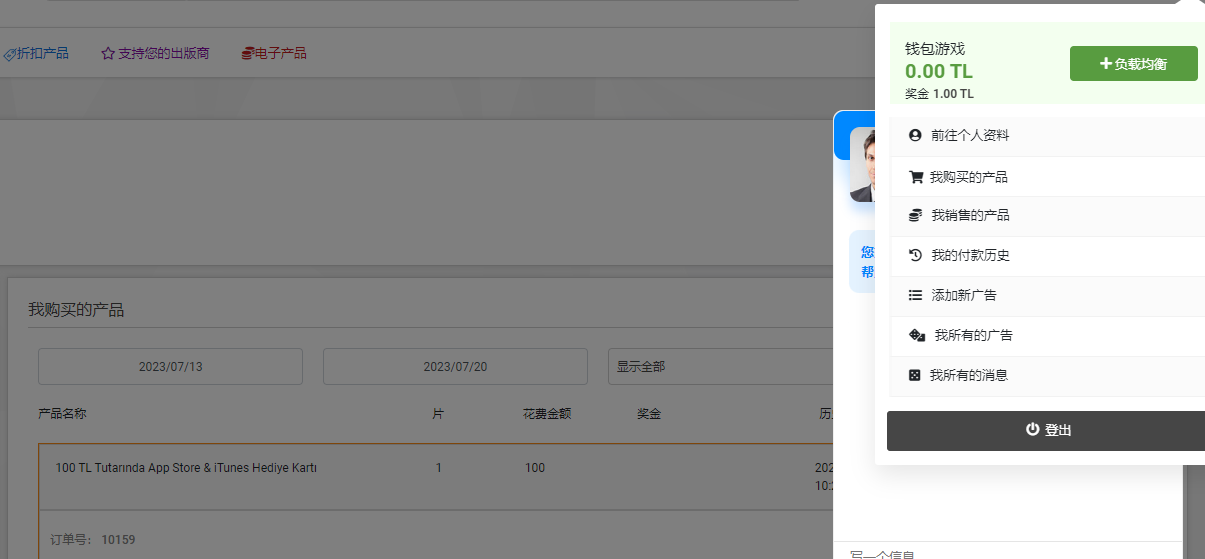Click the coins icon beside 我销售的产品
1205x559 pixels.
pos(915,215)
